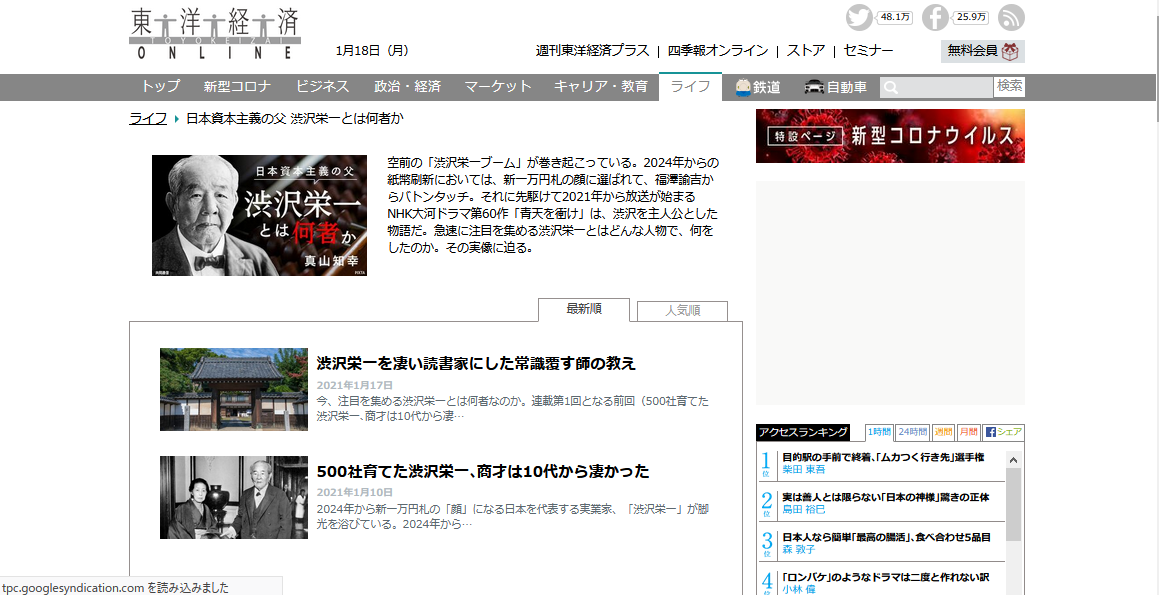This screenshot has height=595, width=1159.
Task: Open the トップ navigation item
Action: point(160,86)
